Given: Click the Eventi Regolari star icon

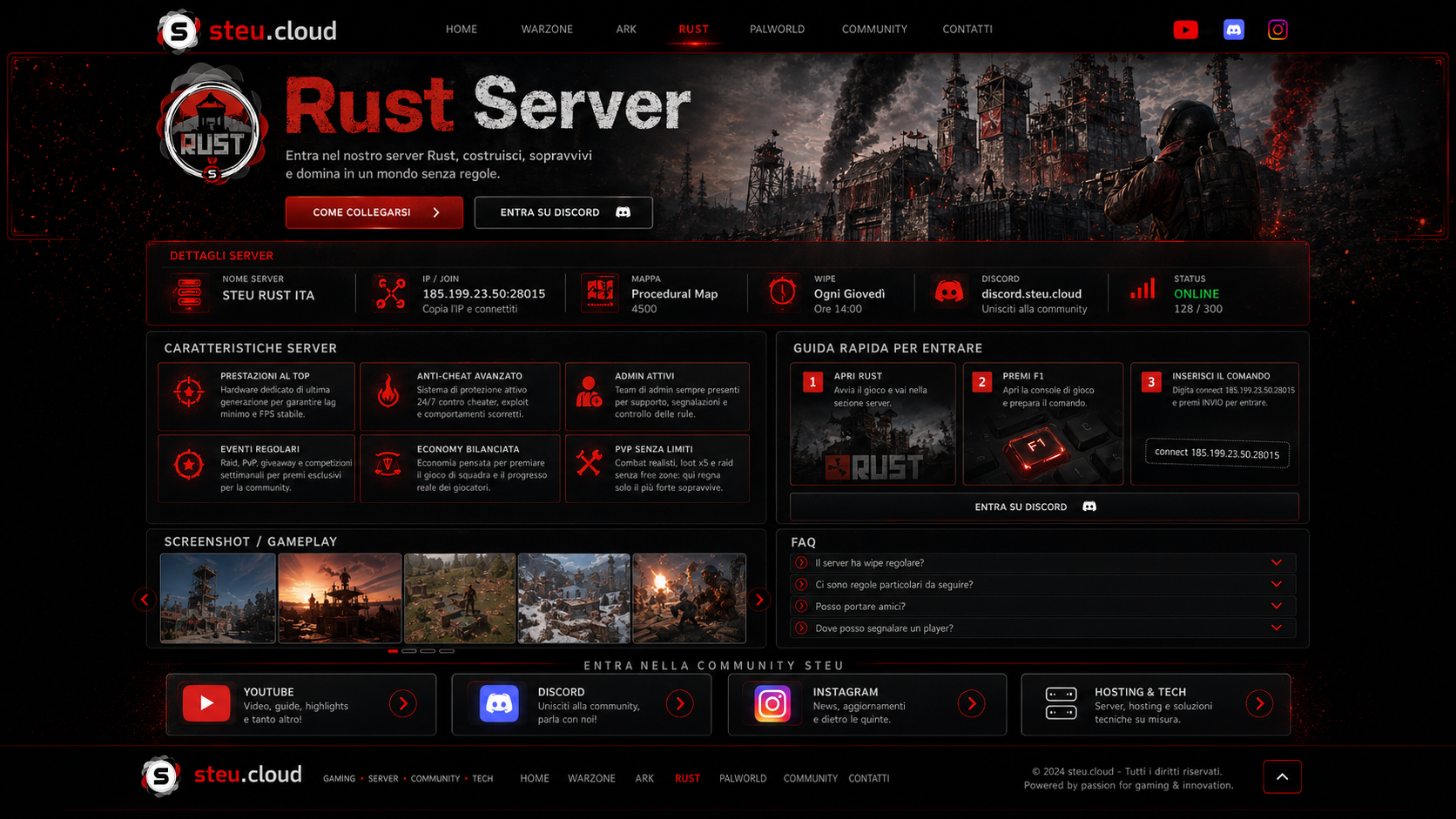Looking at the screenshot, I should 189,465.
